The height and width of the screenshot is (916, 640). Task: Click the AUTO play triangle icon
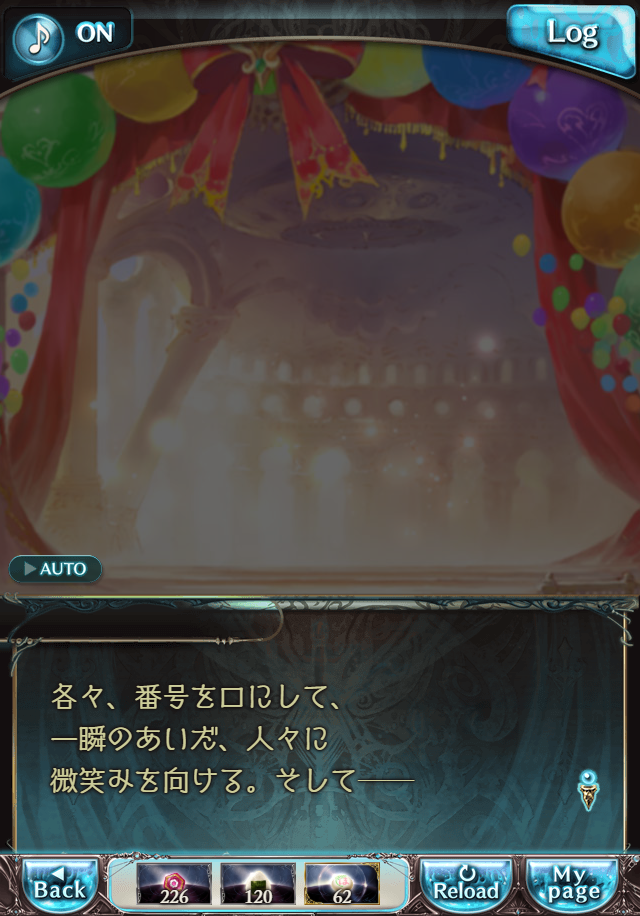pyautogui.click(x=29, y=568)
